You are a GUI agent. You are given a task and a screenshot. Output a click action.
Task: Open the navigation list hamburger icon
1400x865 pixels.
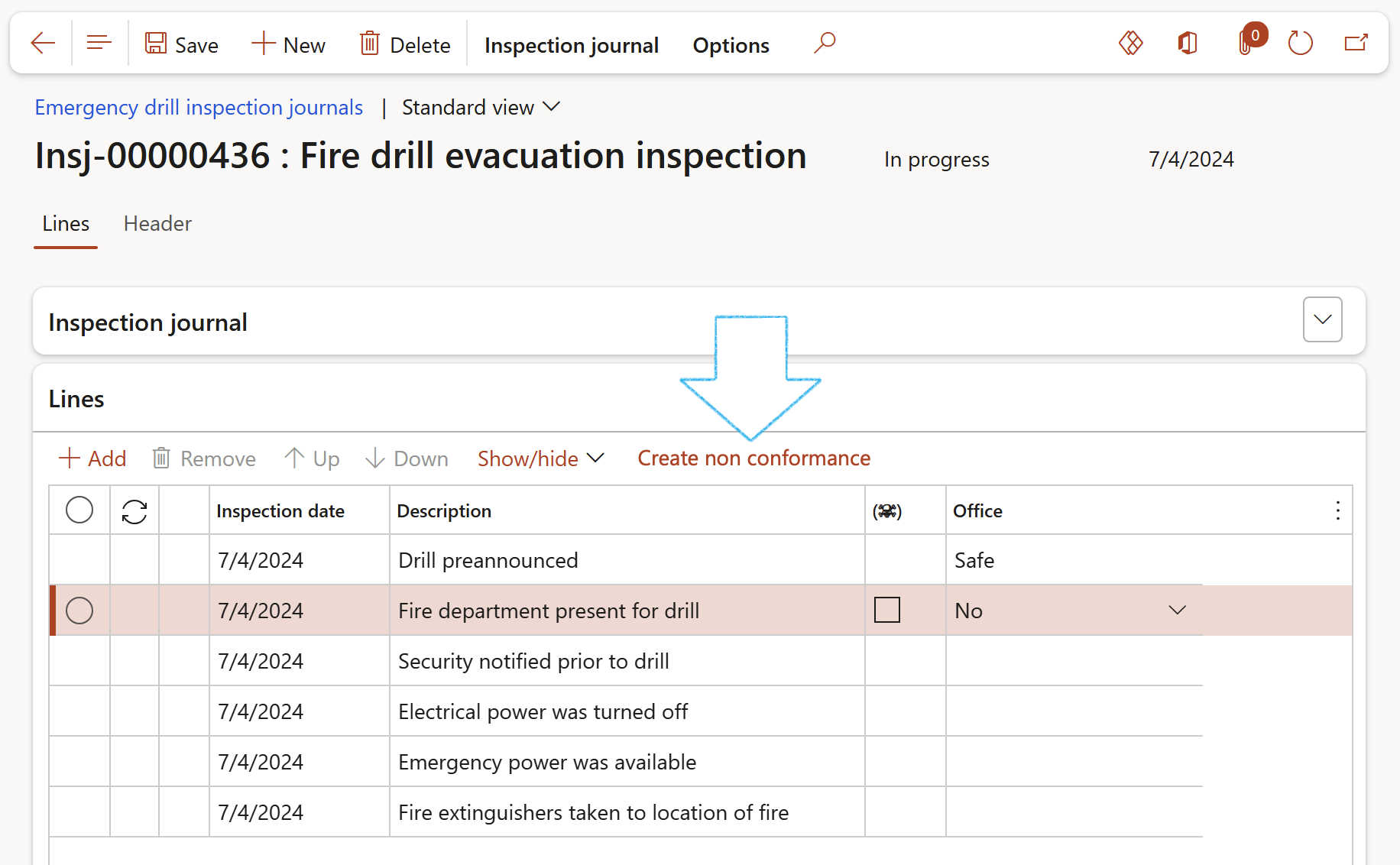pyautogui.click(x=99, y=44)
